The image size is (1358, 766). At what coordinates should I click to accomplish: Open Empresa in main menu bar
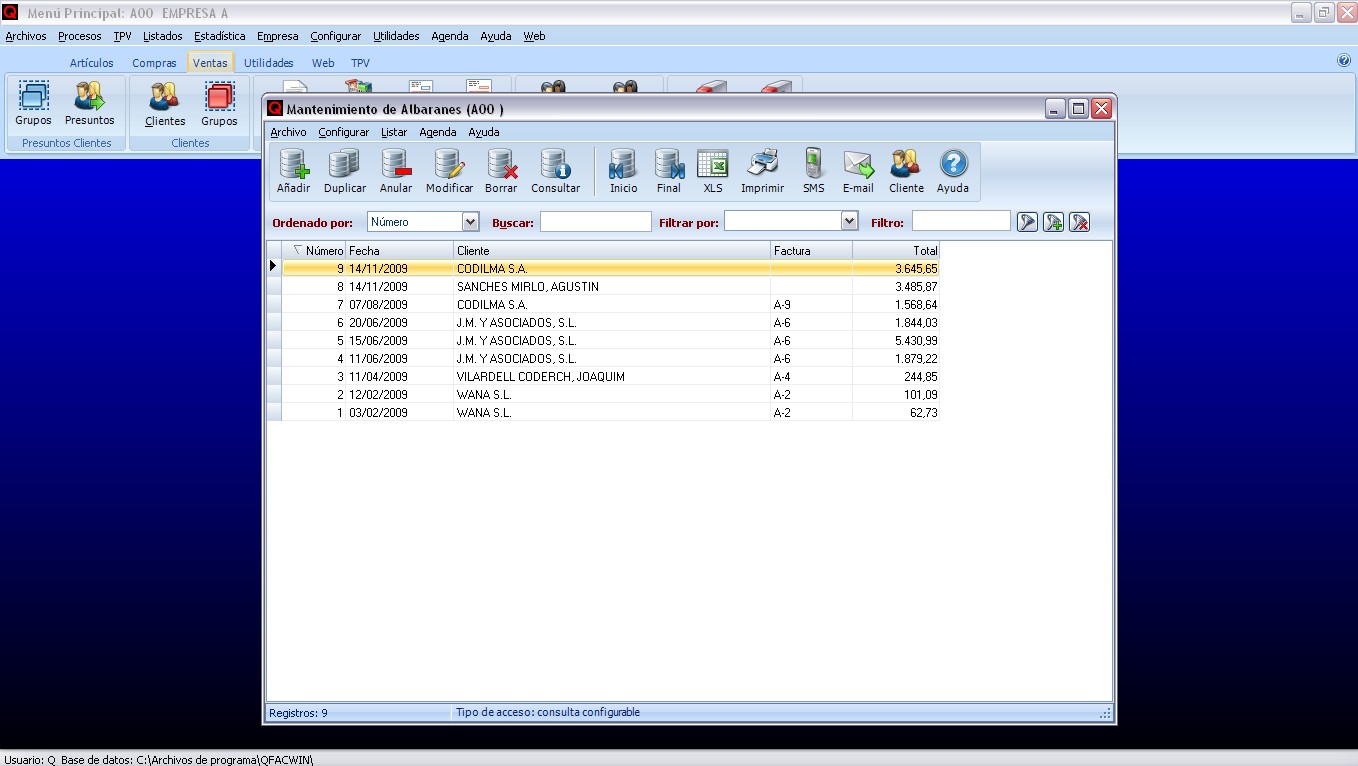(278, 36)
